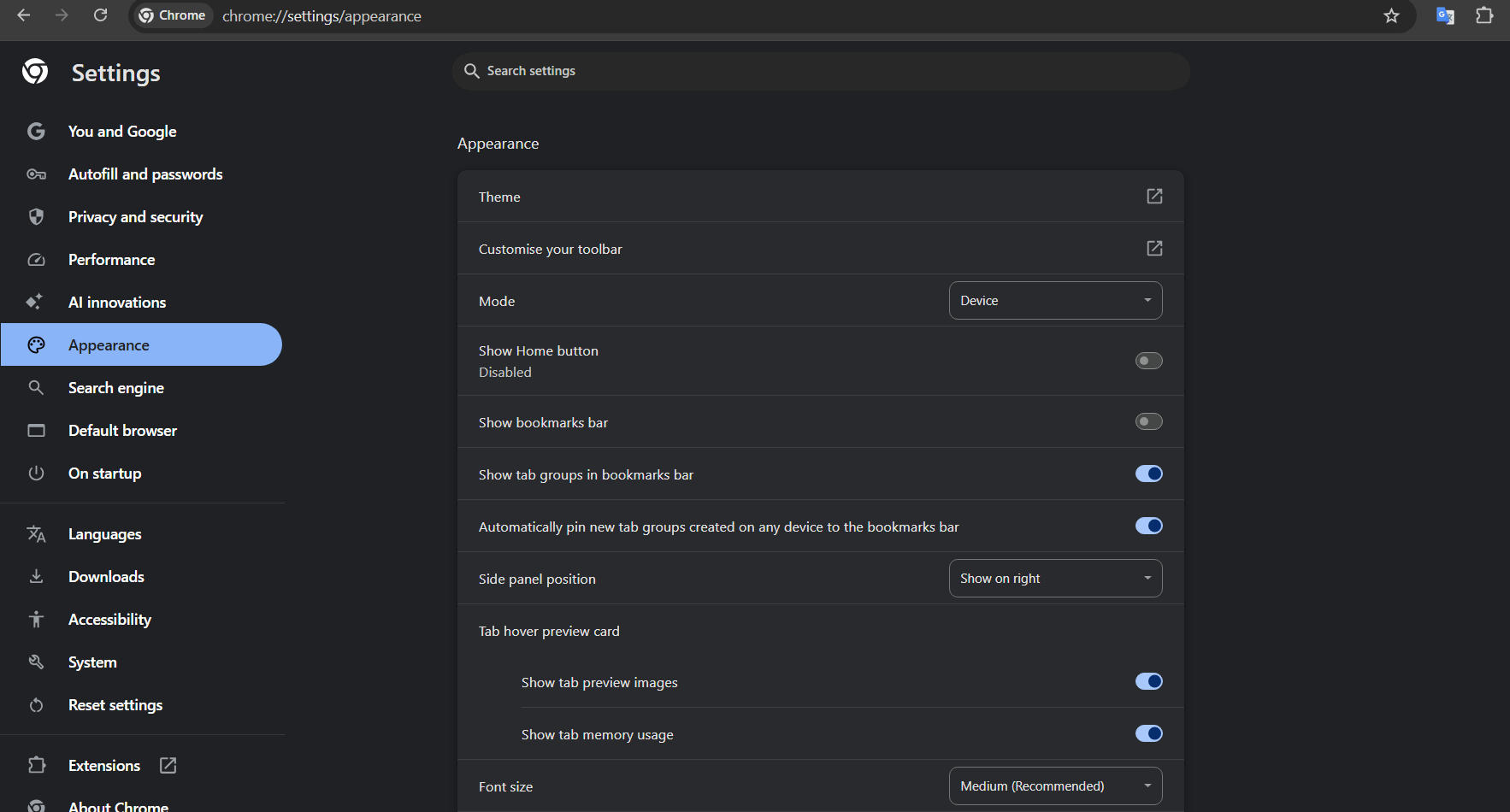Screen dimensions: 1510x812
Task: Click Customise your toolbar label
Action: pos(551,250)
